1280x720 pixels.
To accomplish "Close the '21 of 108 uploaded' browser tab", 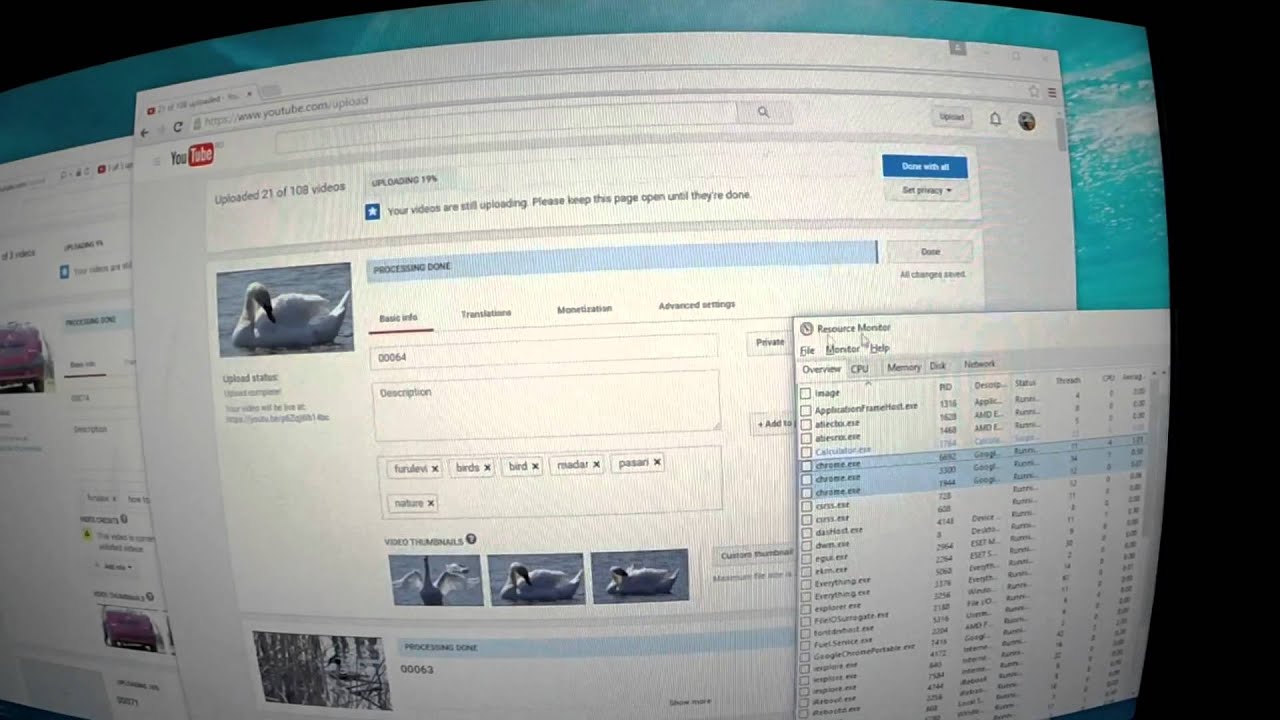I will pyautogui.click(x=249, y=93).
